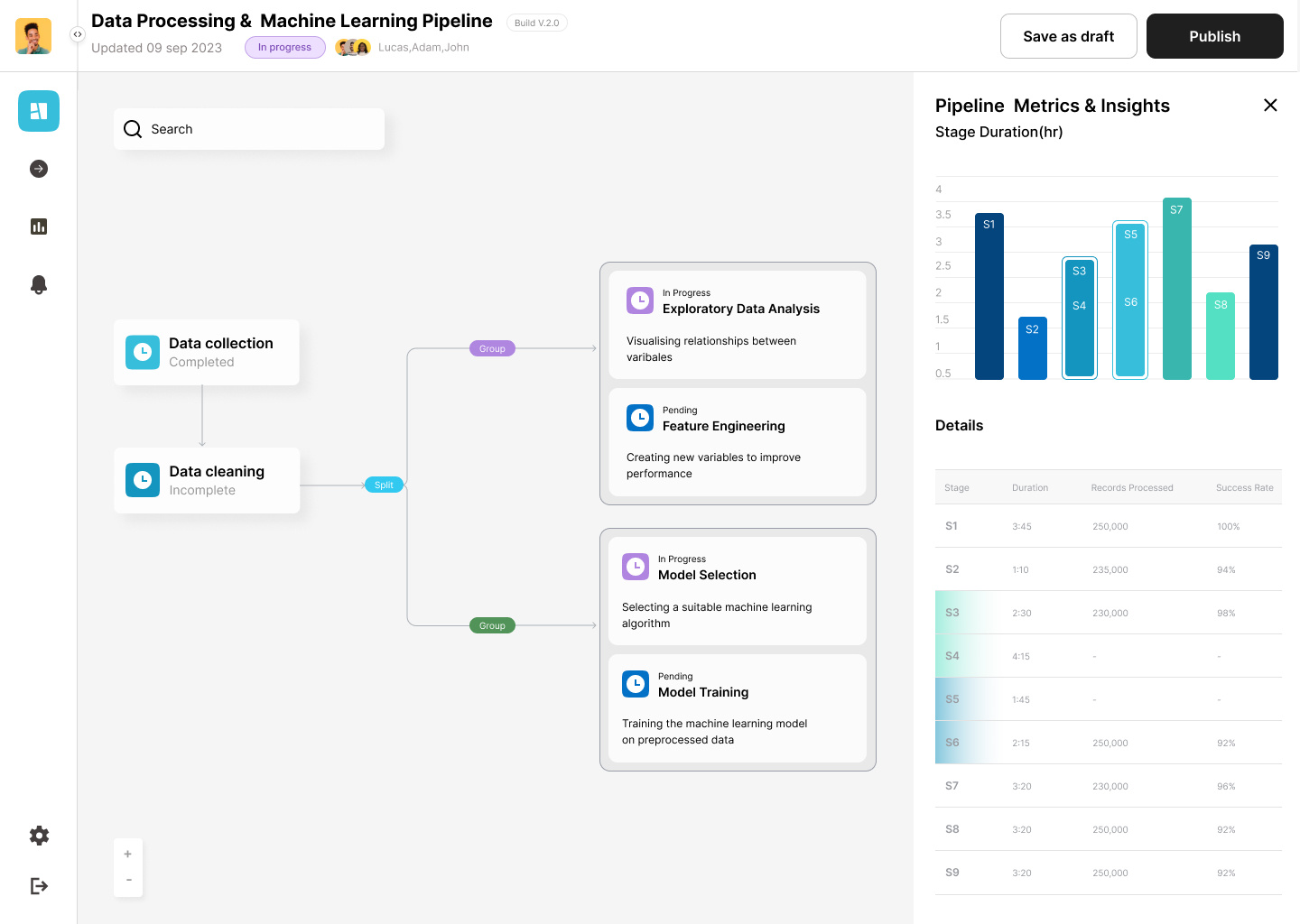Click the Data collection clock icon
Image resolution: width=1300 pixels, height=924 pixels.
point(143,353)
